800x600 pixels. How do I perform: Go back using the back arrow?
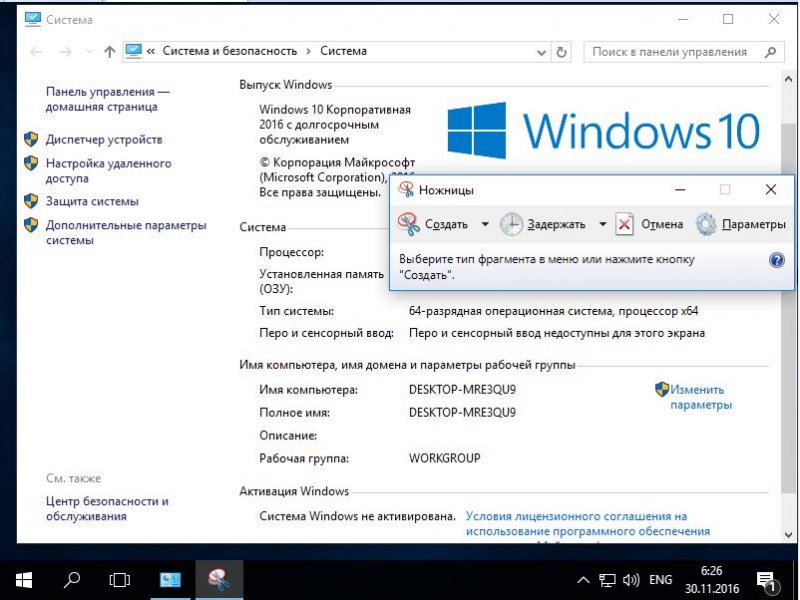click(x=36, y=52)
